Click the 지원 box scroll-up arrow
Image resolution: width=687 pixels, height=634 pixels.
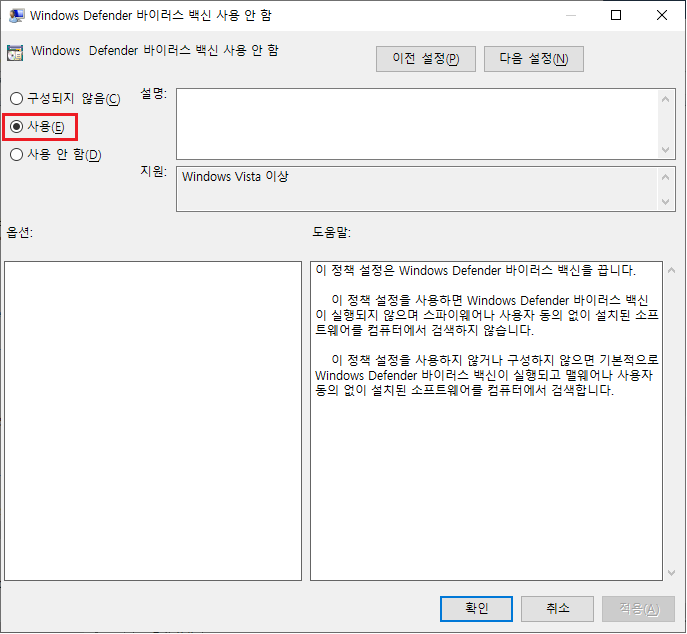(665, 177)
